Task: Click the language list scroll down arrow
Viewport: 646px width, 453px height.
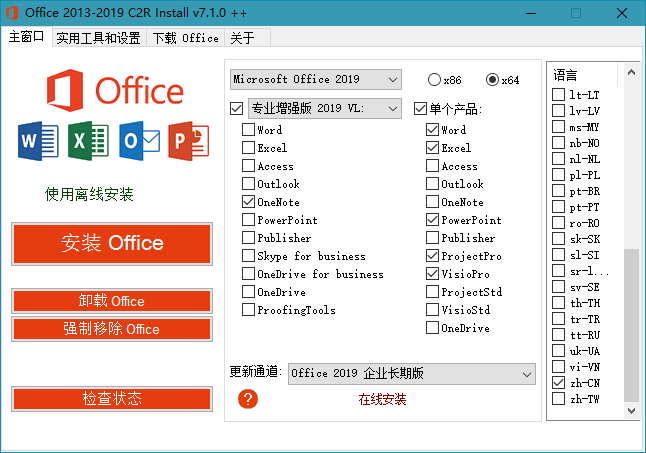Action: (x=631, y=410)
